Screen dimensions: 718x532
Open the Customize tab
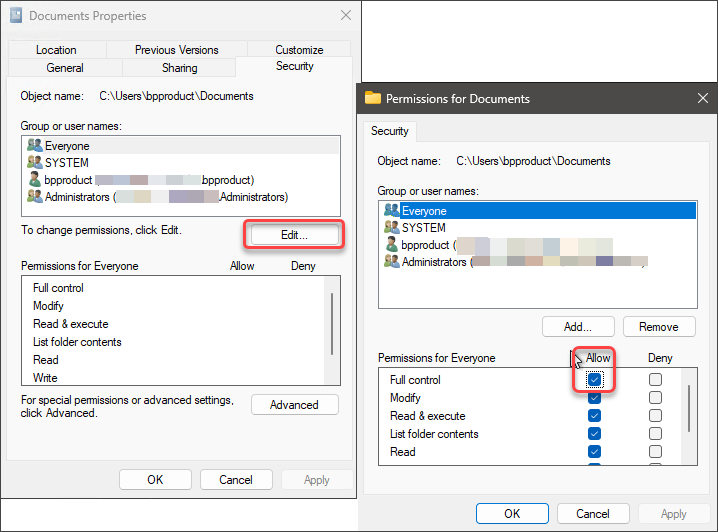tap(299, 49)
